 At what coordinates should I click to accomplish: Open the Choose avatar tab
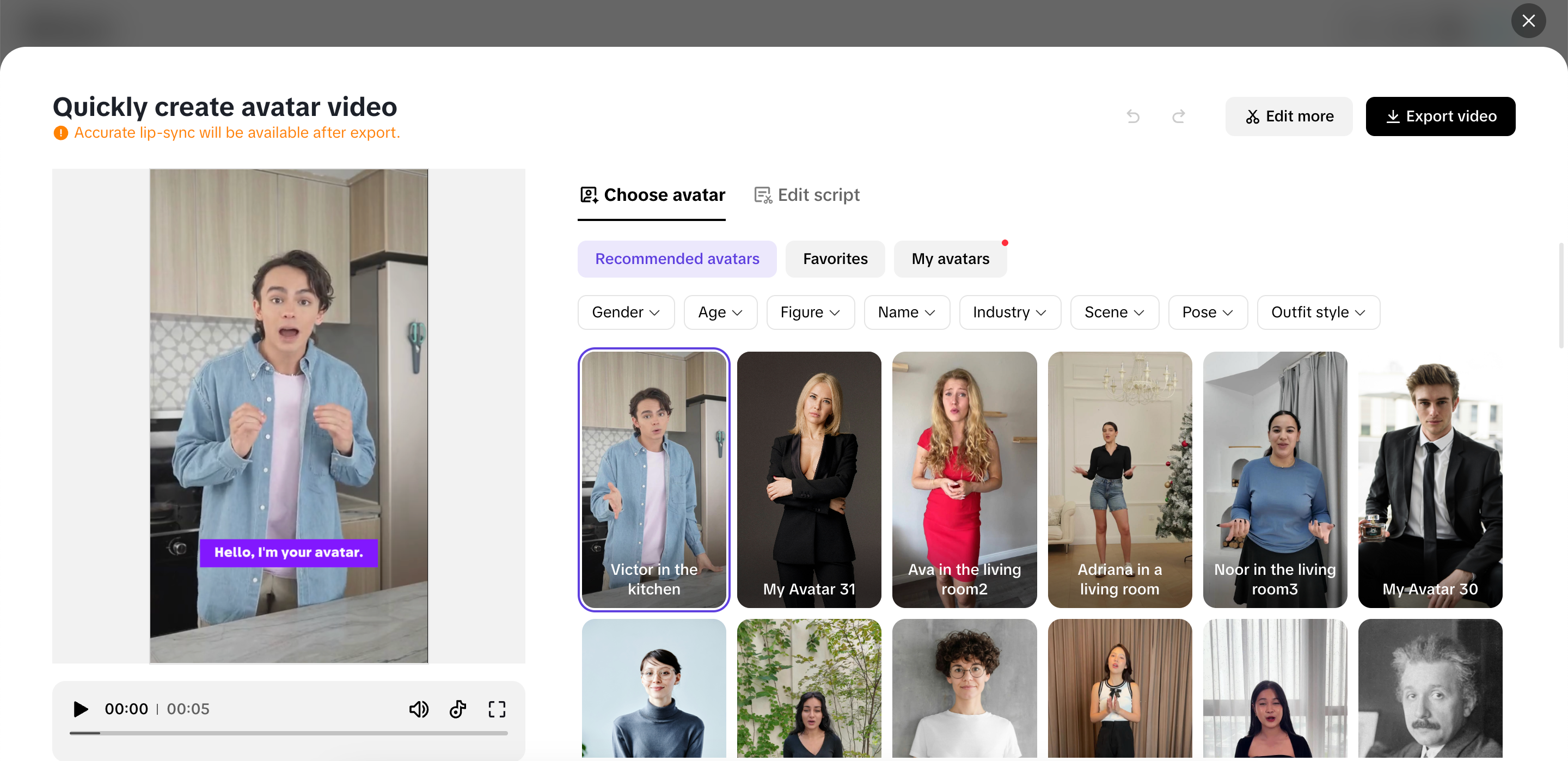(652, 195)
